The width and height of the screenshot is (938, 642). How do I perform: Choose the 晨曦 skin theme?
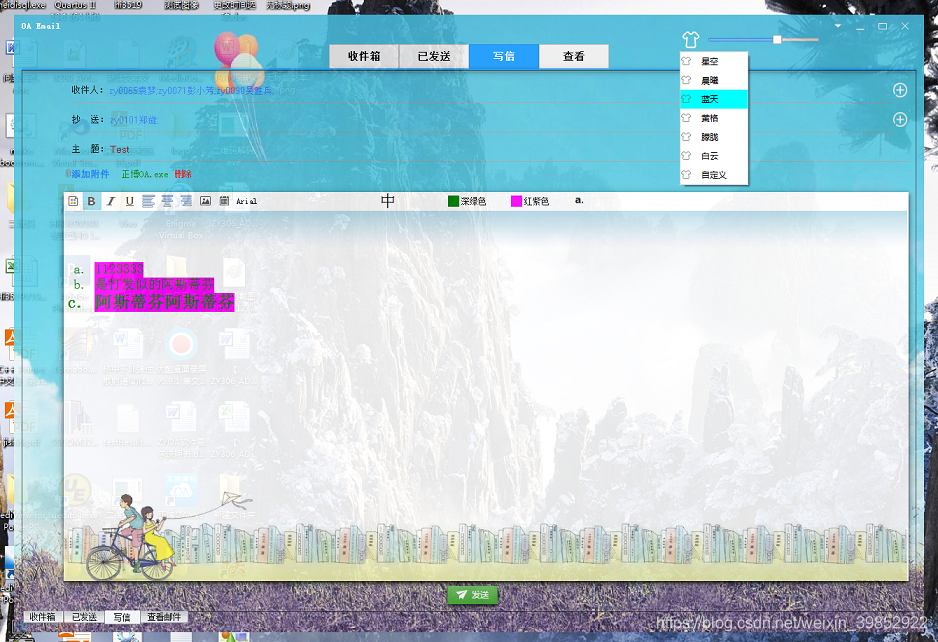(714, 80)
